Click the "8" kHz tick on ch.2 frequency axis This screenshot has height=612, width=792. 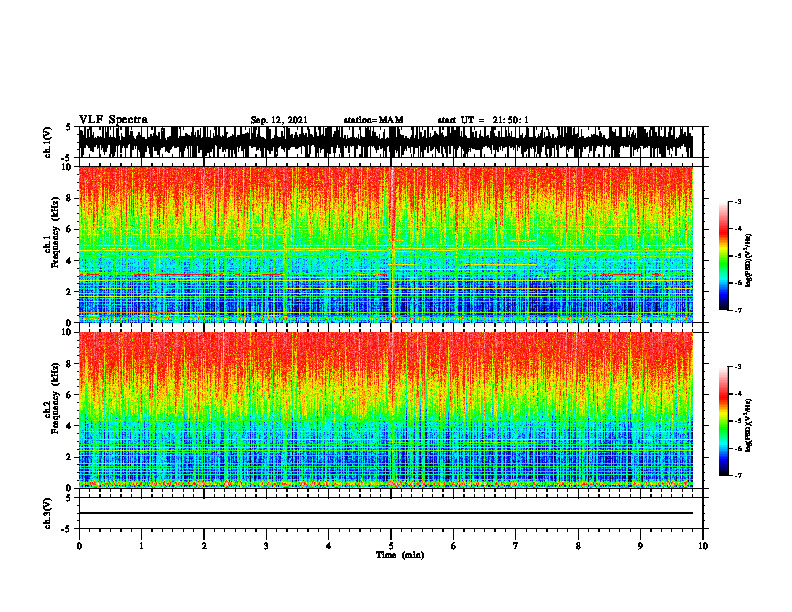(x=70, y=364)
